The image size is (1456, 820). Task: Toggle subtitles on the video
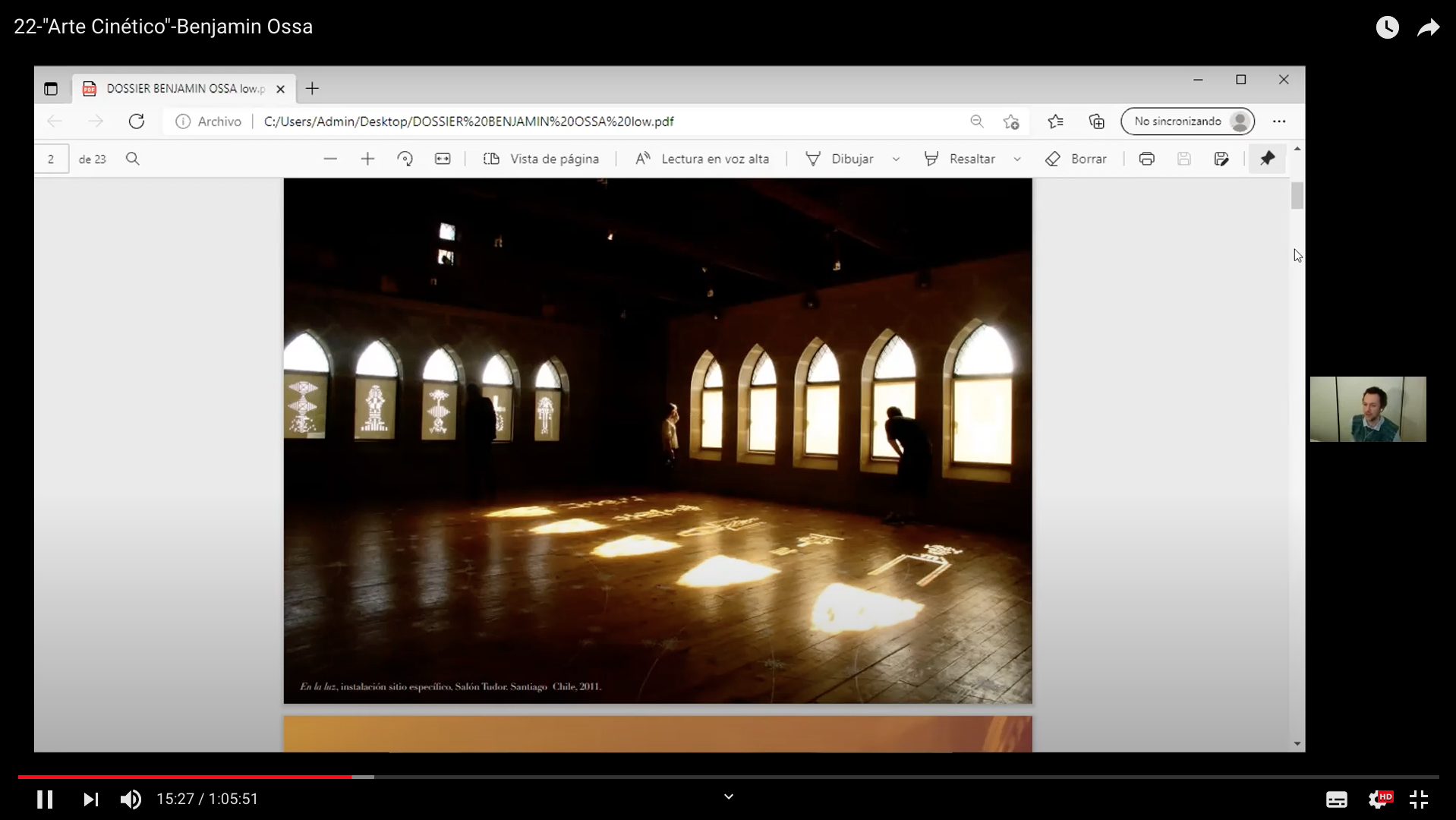(x=1336, y=799)
